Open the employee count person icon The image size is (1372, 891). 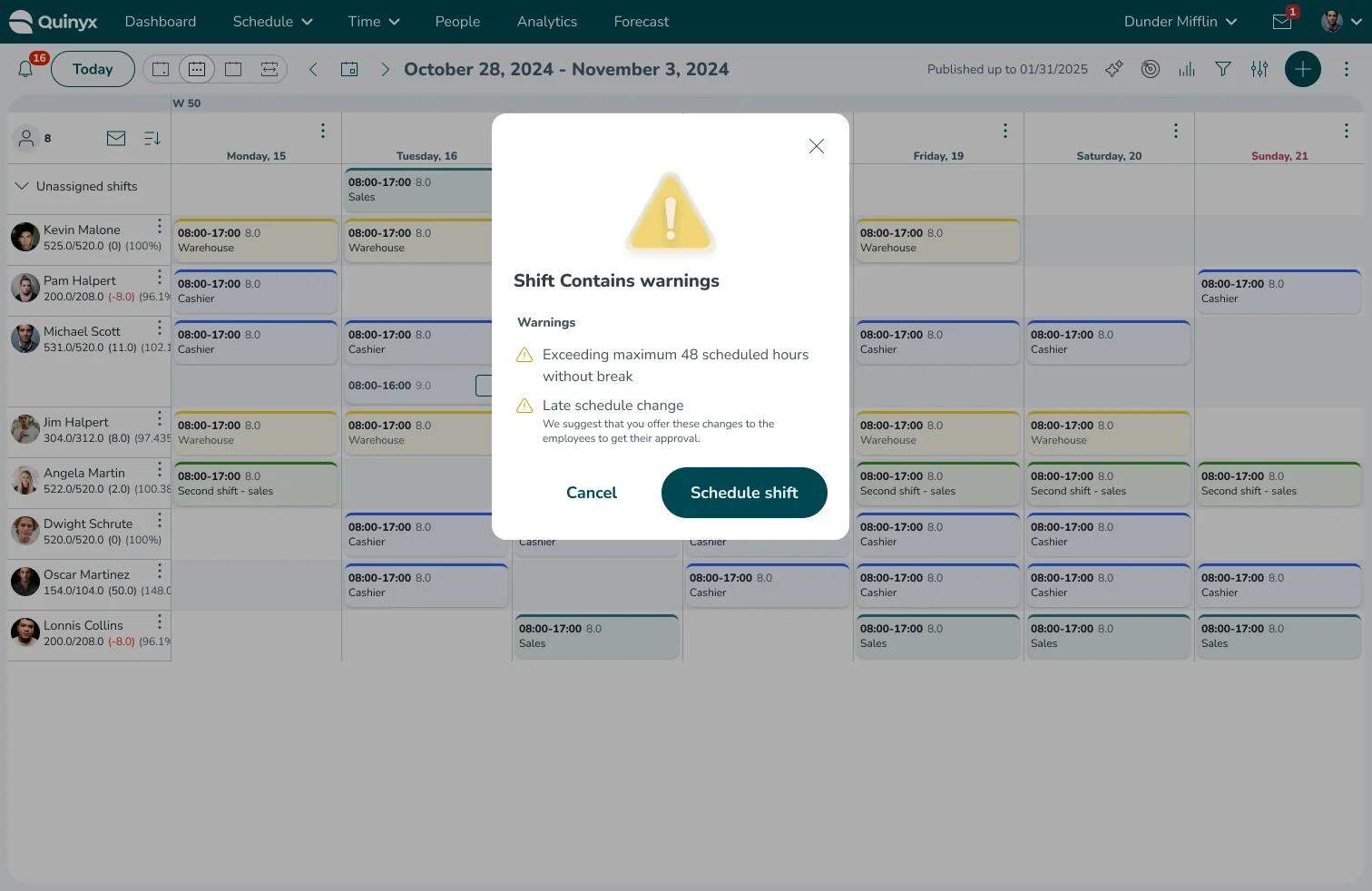coord(26,138)
